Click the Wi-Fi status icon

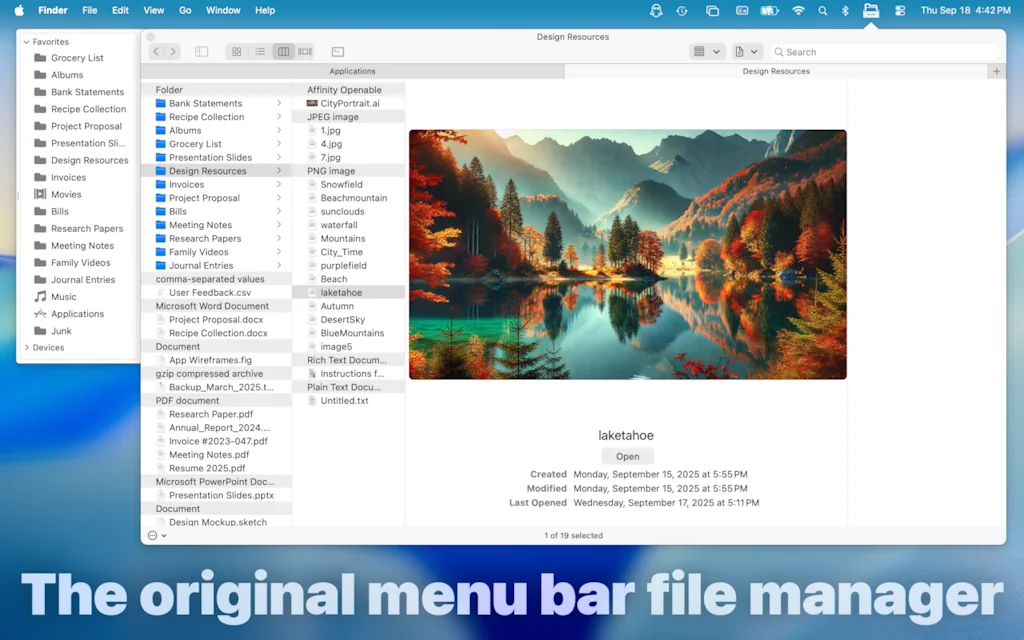pyautogui.click(x=800, y=10)
